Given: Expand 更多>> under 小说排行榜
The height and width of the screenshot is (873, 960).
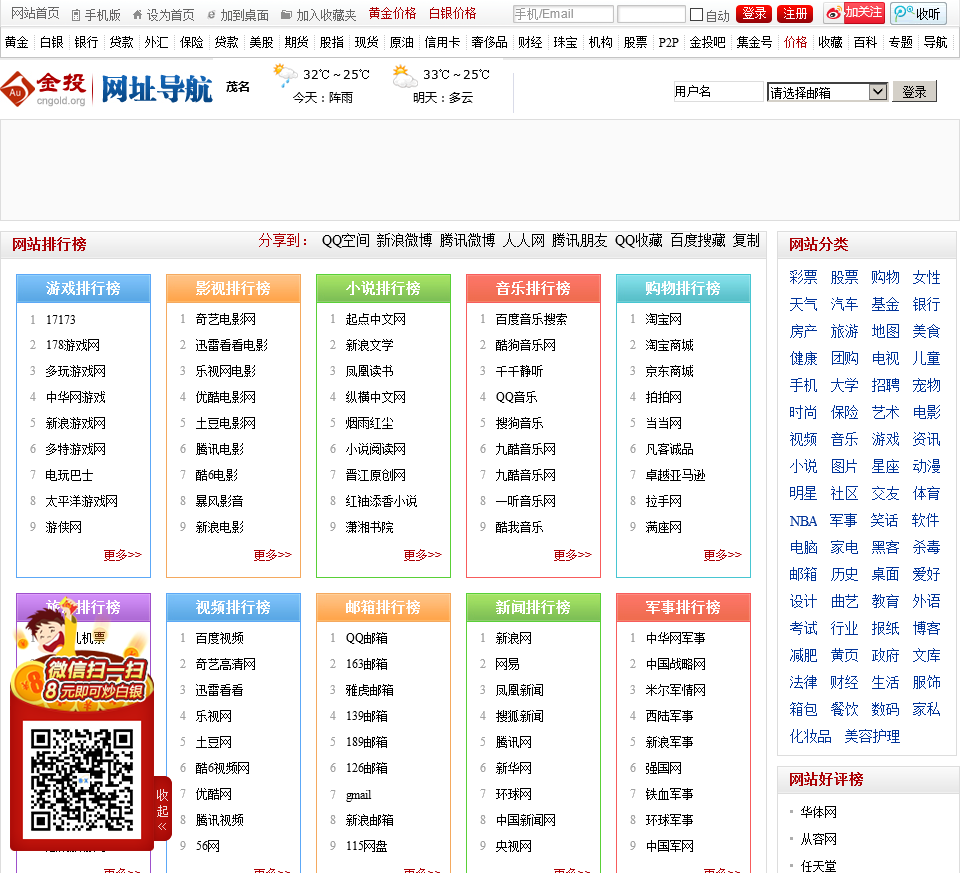Looking at the screenshot, I should 422,555.
